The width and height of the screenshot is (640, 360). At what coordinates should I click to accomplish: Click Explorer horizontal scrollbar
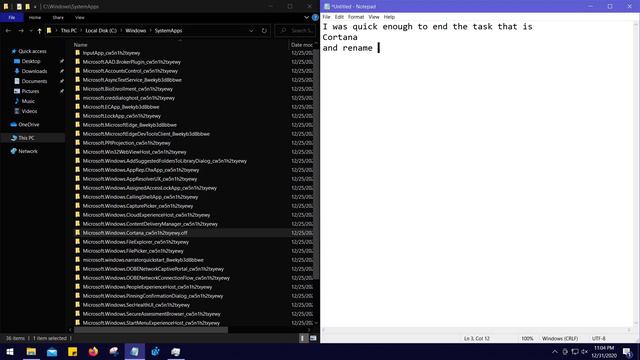click(151, 330)
